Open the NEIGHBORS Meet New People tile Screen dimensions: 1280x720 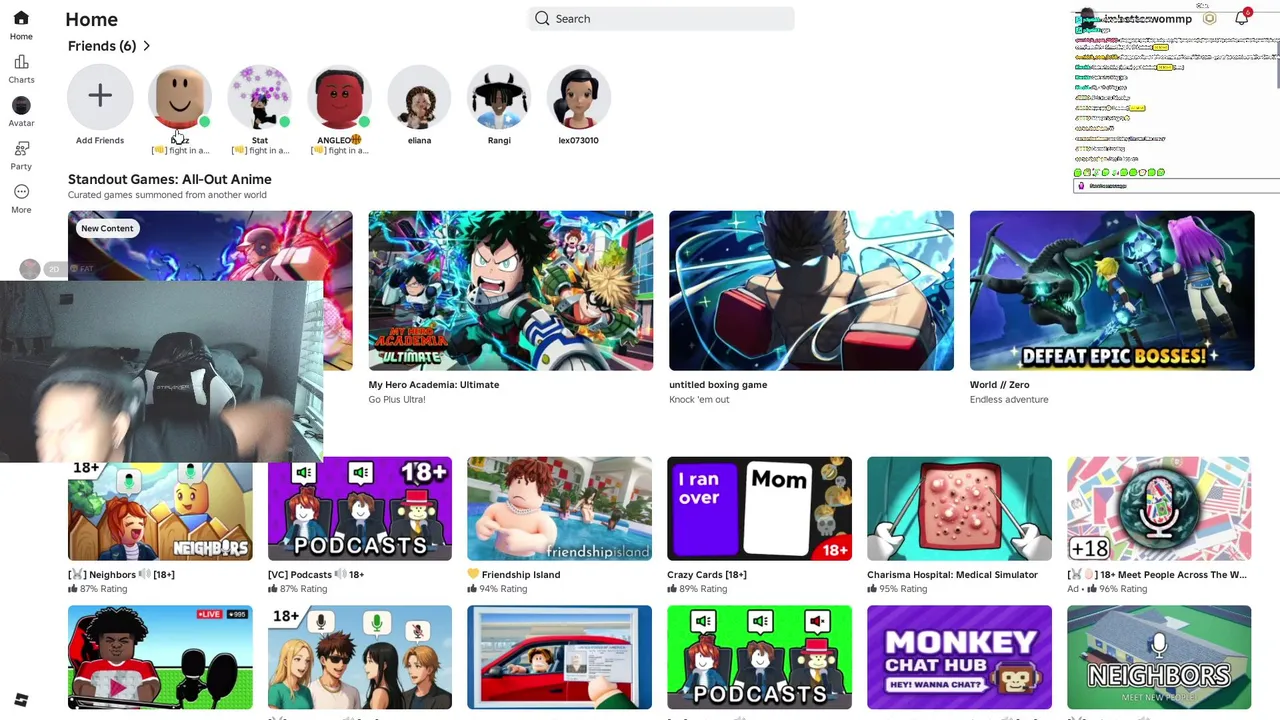click(1159, 657)
